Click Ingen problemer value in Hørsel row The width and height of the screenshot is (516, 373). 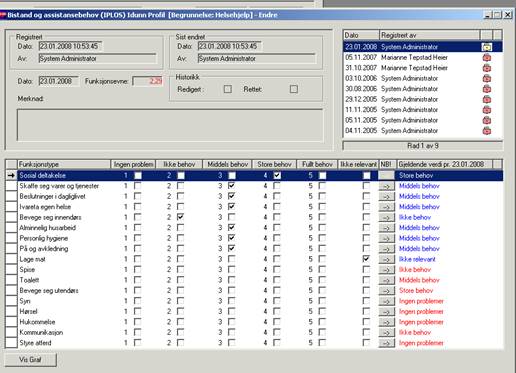pos(421,312)
